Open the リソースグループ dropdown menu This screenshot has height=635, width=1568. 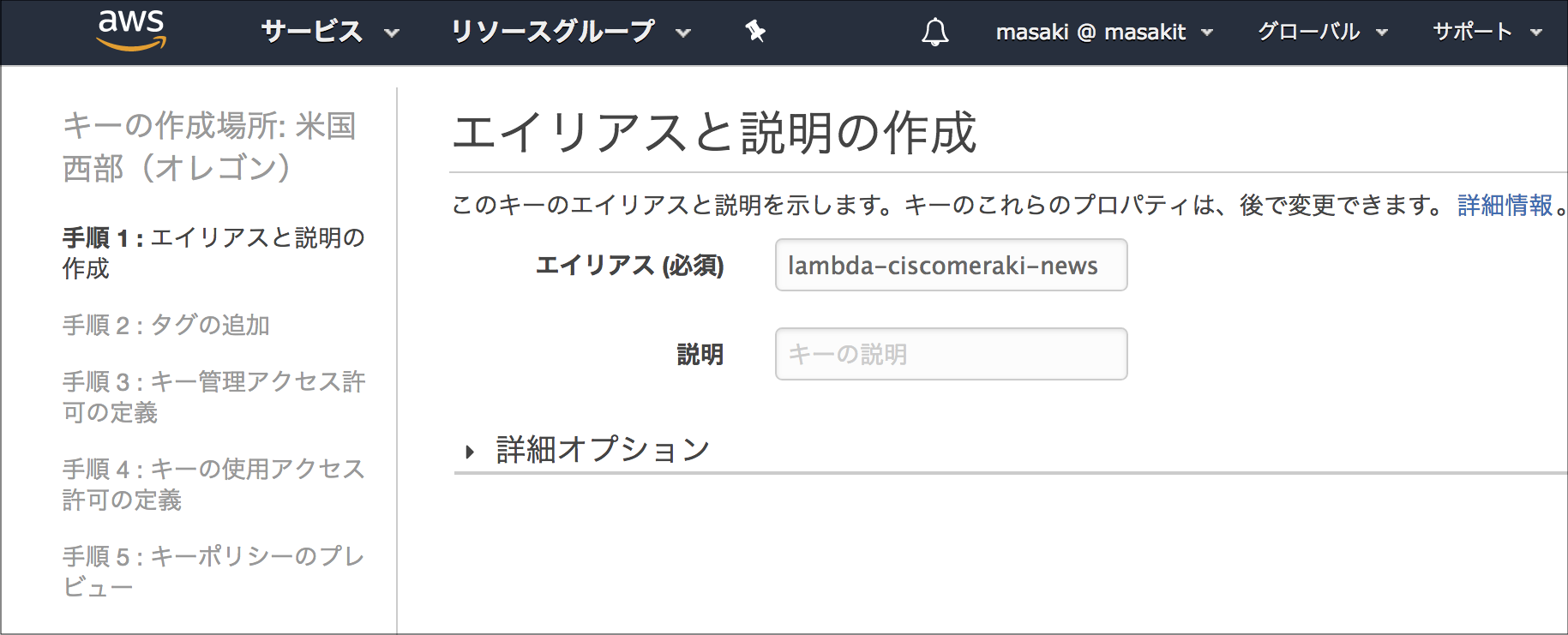click(571, 32)
